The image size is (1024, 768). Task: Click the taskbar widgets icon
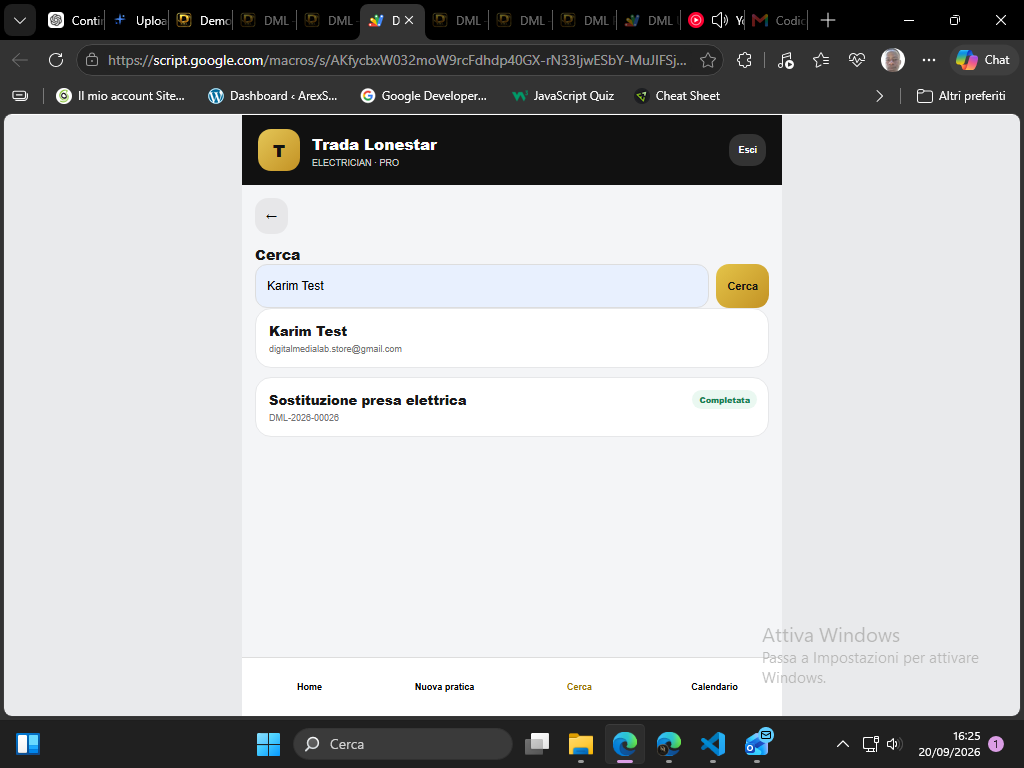coord(28,744)
